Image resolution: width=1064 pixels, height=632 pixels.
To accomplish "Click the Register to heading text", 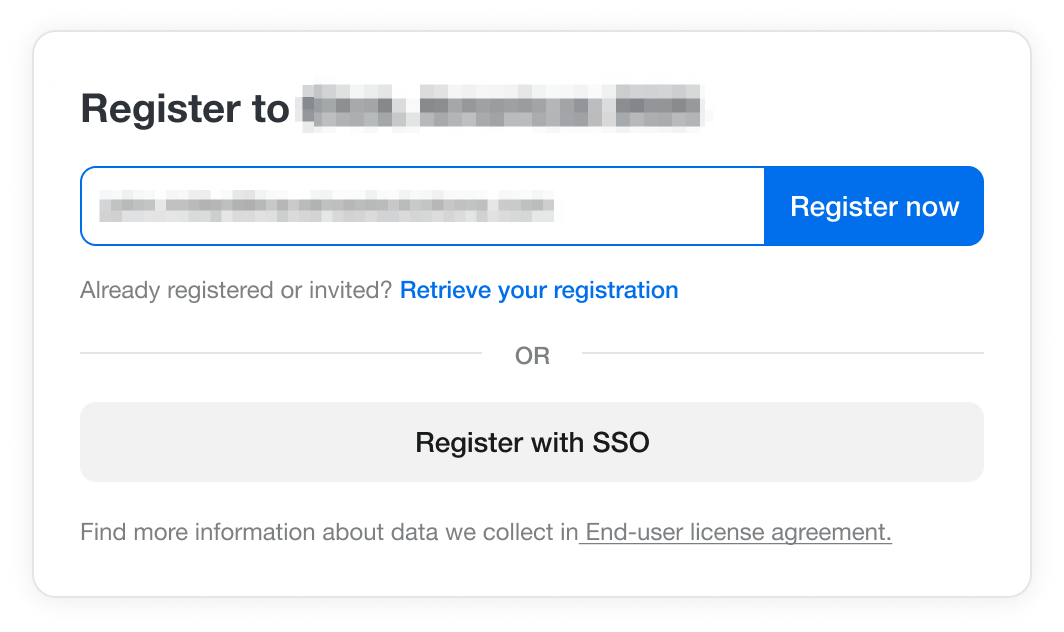I will (x=185, y=109).
